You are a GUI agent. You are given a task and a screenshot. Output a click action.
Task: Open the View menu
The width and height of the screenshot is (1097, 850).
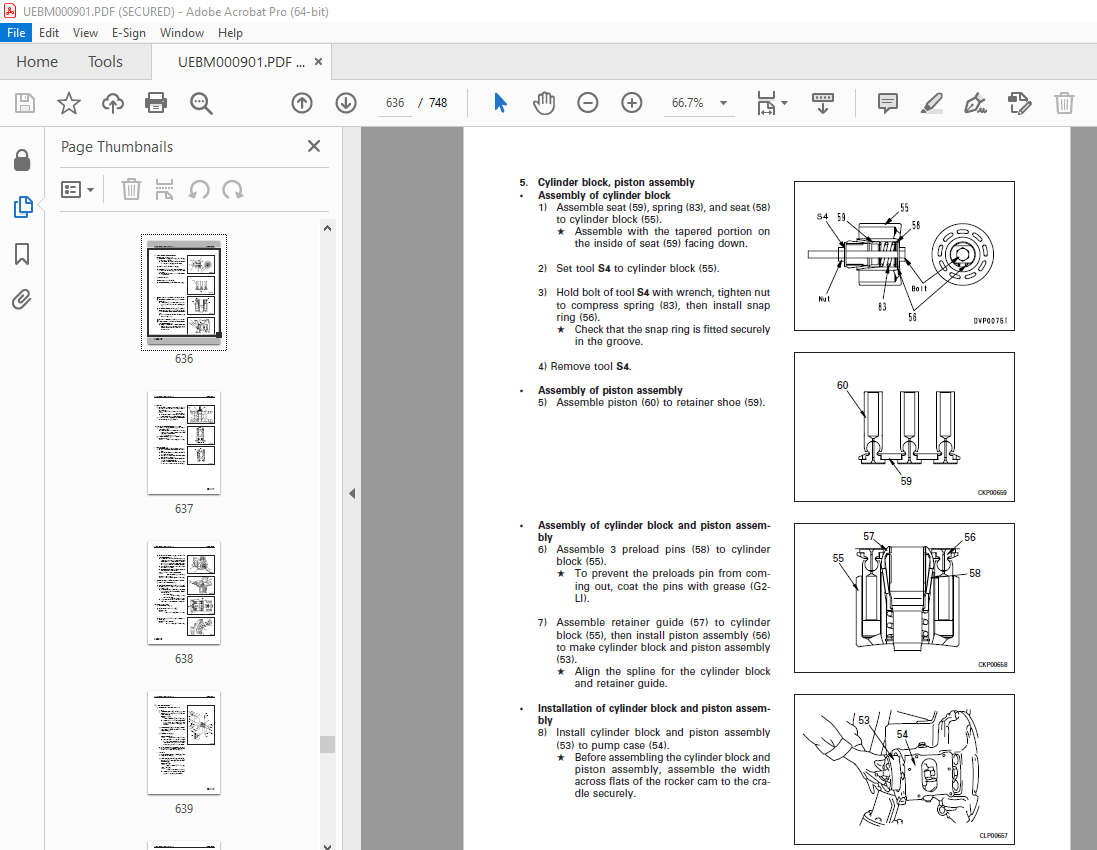coord(85,33)
